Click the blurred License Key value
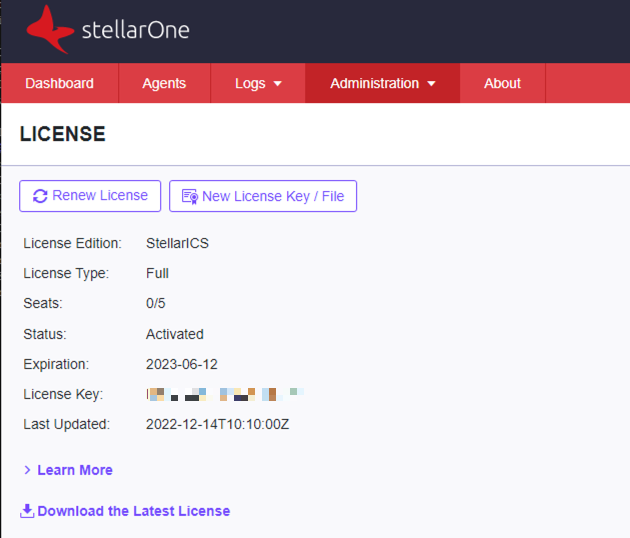The height and width of the screenshot is (538, 630). coord(224,394)
